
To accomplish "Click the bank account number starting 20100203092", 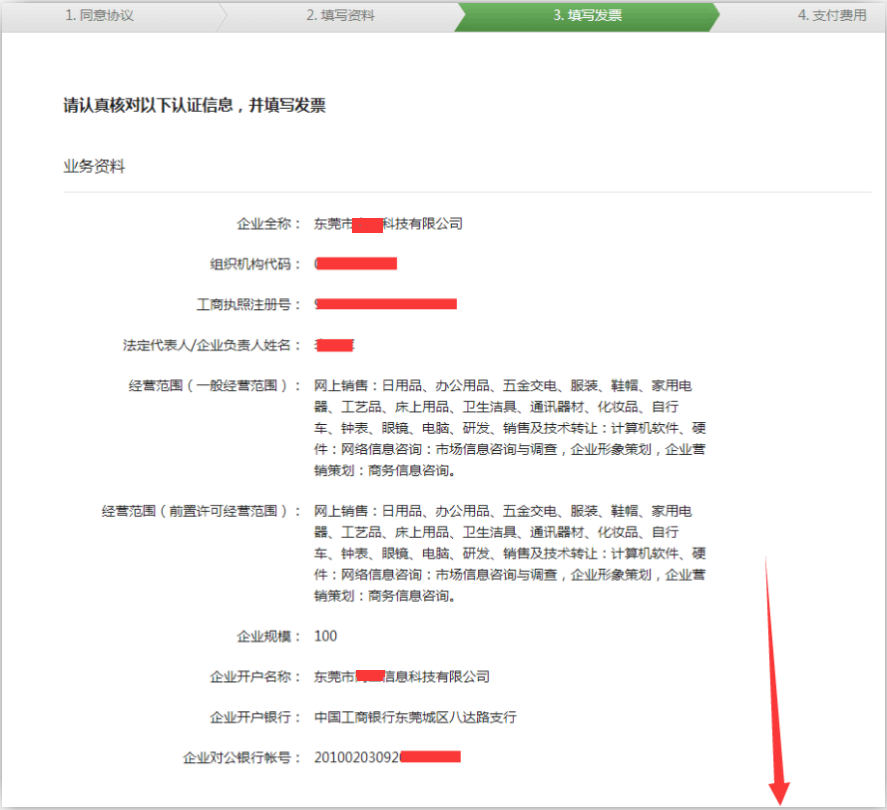I will click(x=386, y=757).
